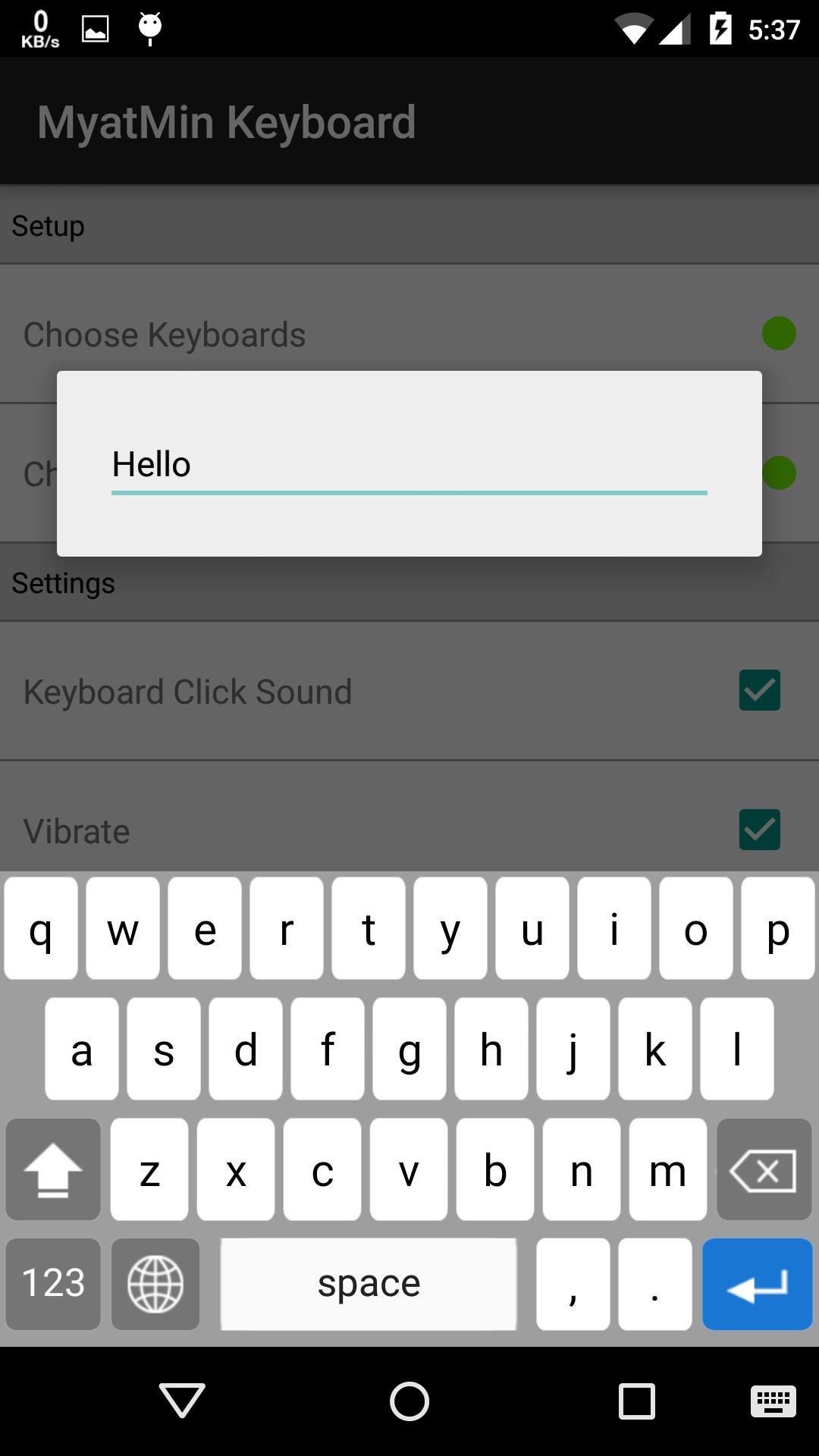Switch language with the globe key

tap(155, 1284)
